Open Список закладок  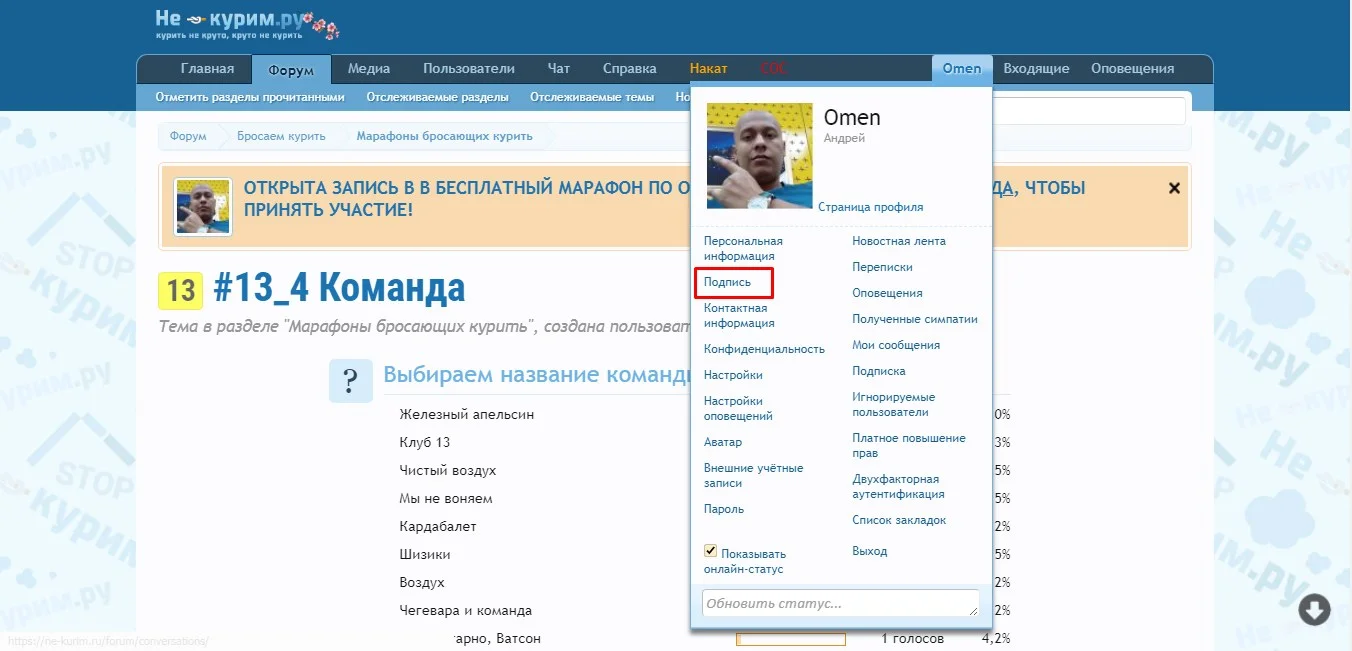point(899,520)
